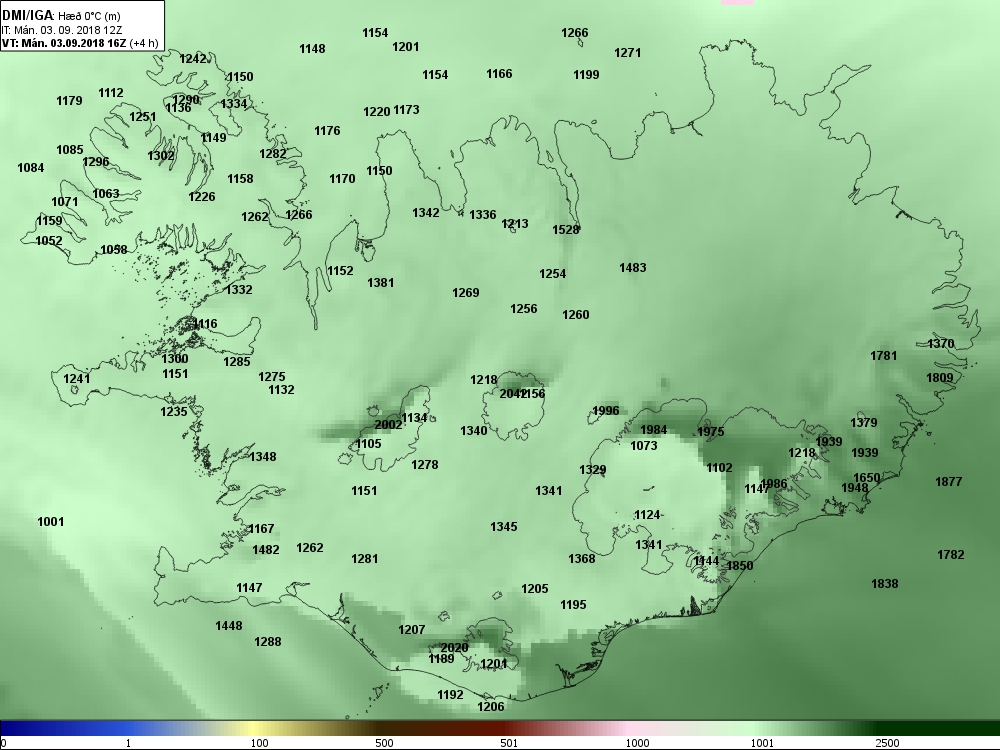Click the map value '1205'

[534, 589]
